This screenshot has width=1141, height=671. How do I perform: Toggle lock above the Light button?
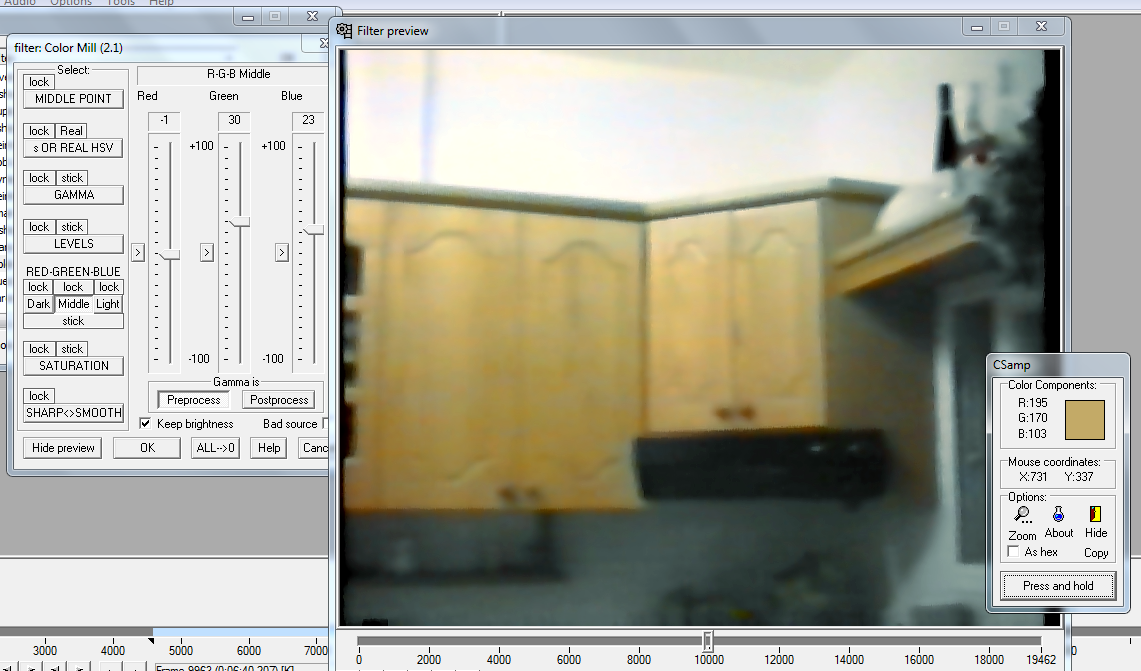point(109,287)
